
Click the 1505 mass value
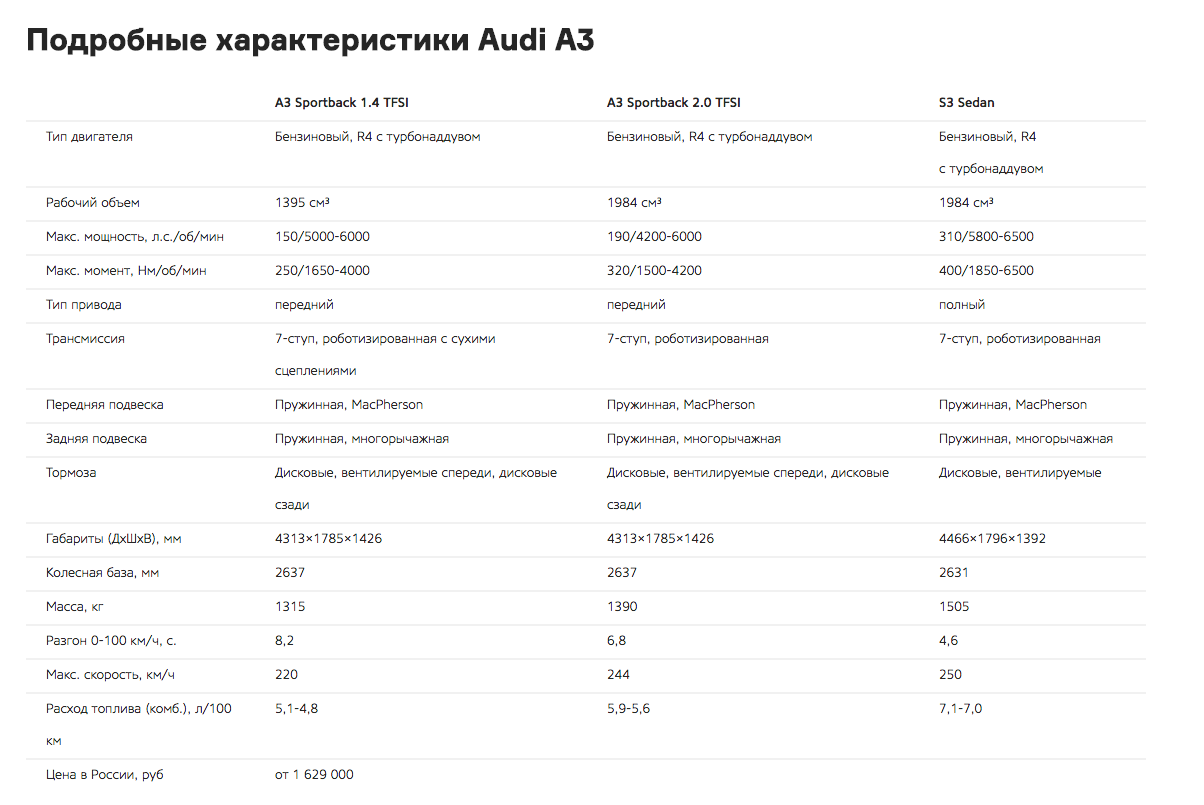pos(954,607)
